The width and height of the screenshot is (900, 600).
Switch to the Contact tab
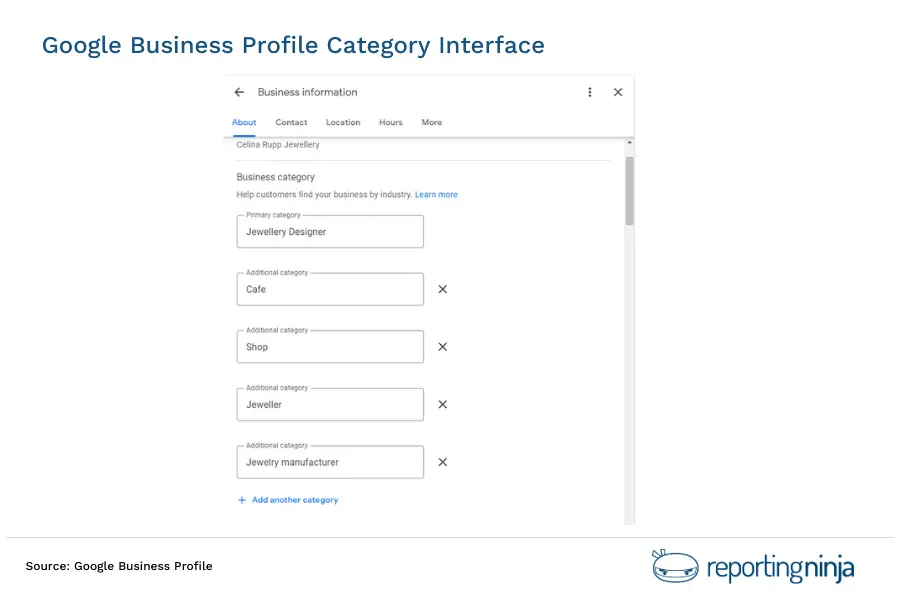coord(291,123)
